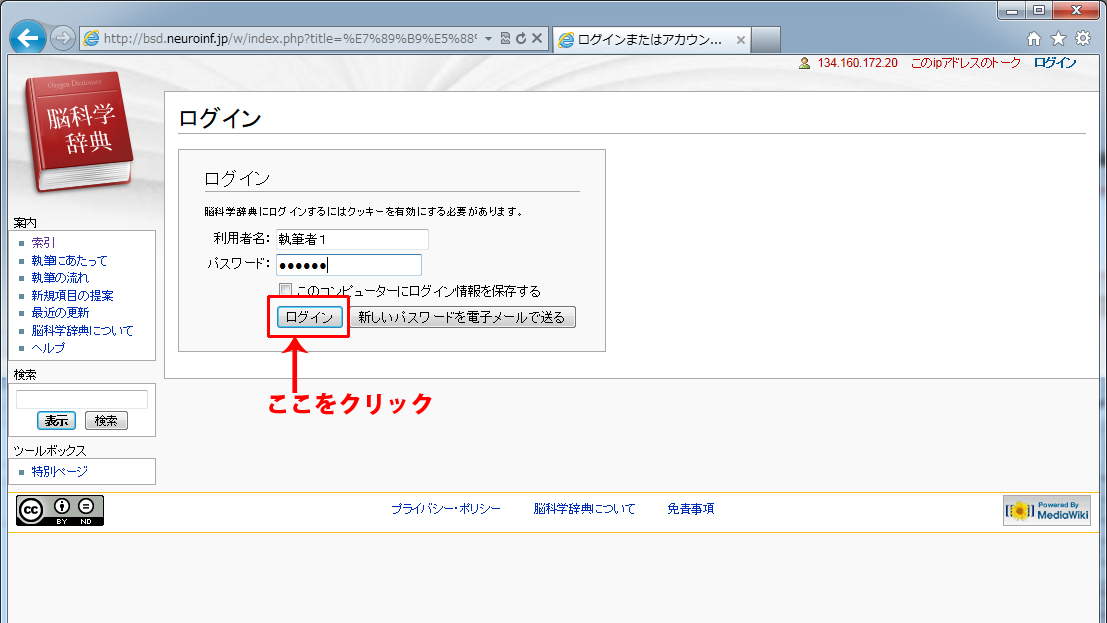Open 執筆にあたって link in sidebar
This screenshot has width=1107, height=623.
point(69,260)
